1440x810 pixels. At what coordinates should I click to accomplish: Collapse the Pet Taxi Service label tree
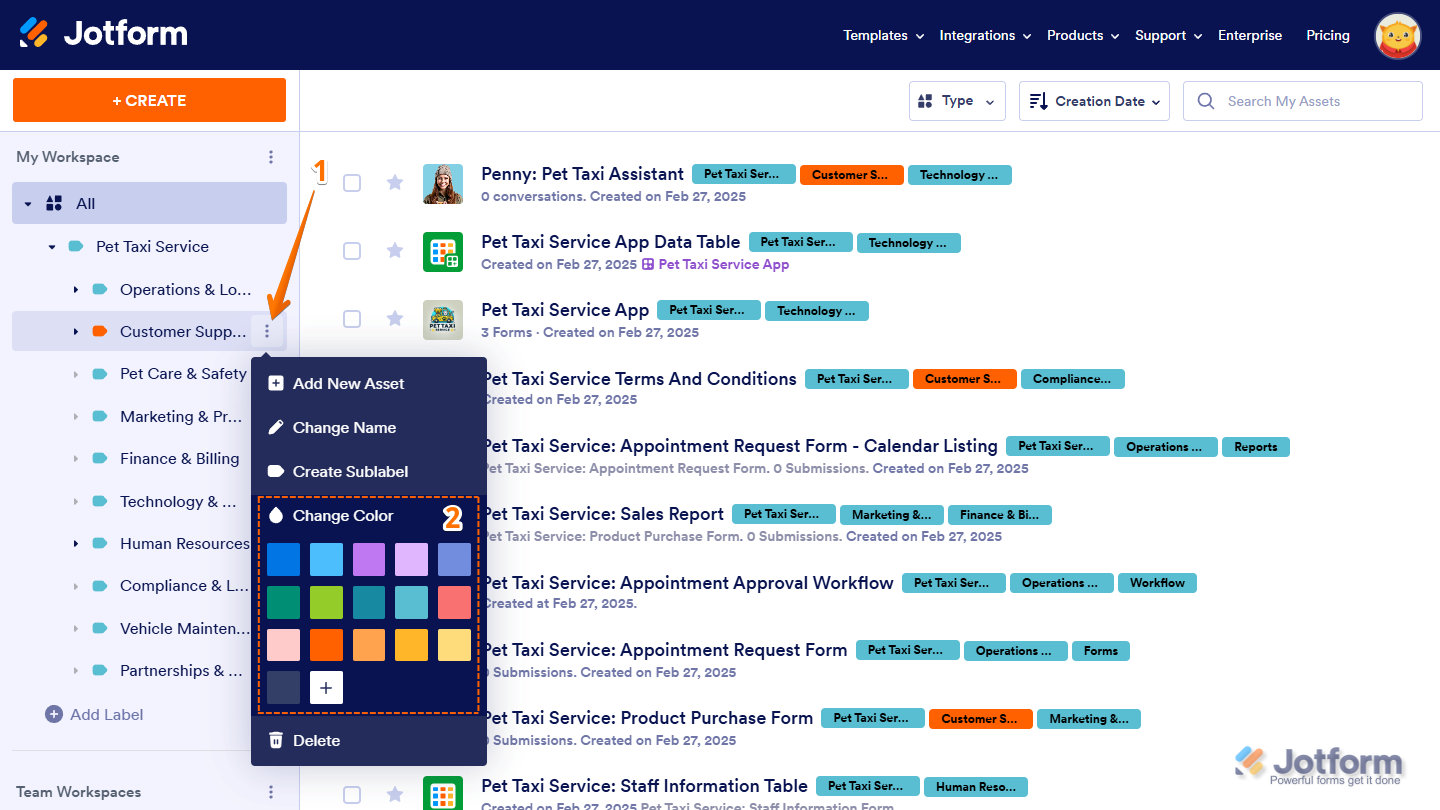(x=52, y=247)
